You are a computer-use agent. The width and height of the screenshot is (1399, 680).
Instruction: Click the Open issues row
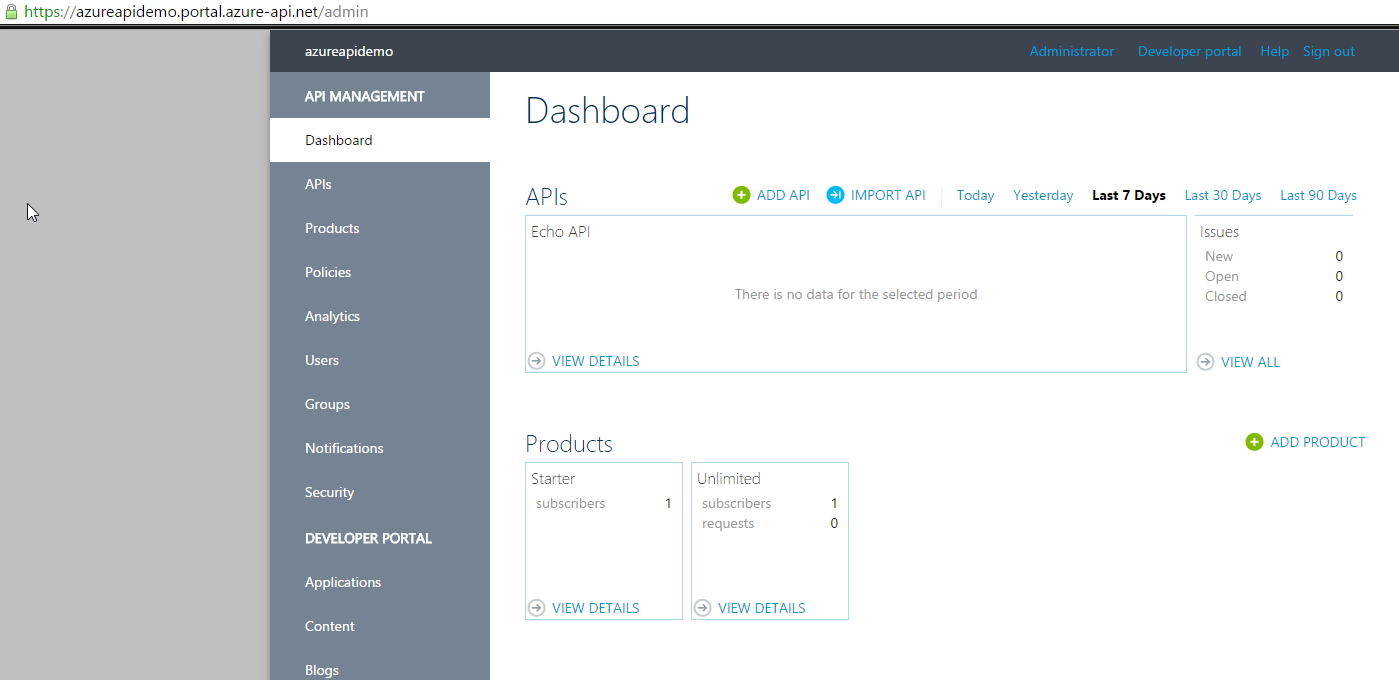click(x=1273, y=276)
